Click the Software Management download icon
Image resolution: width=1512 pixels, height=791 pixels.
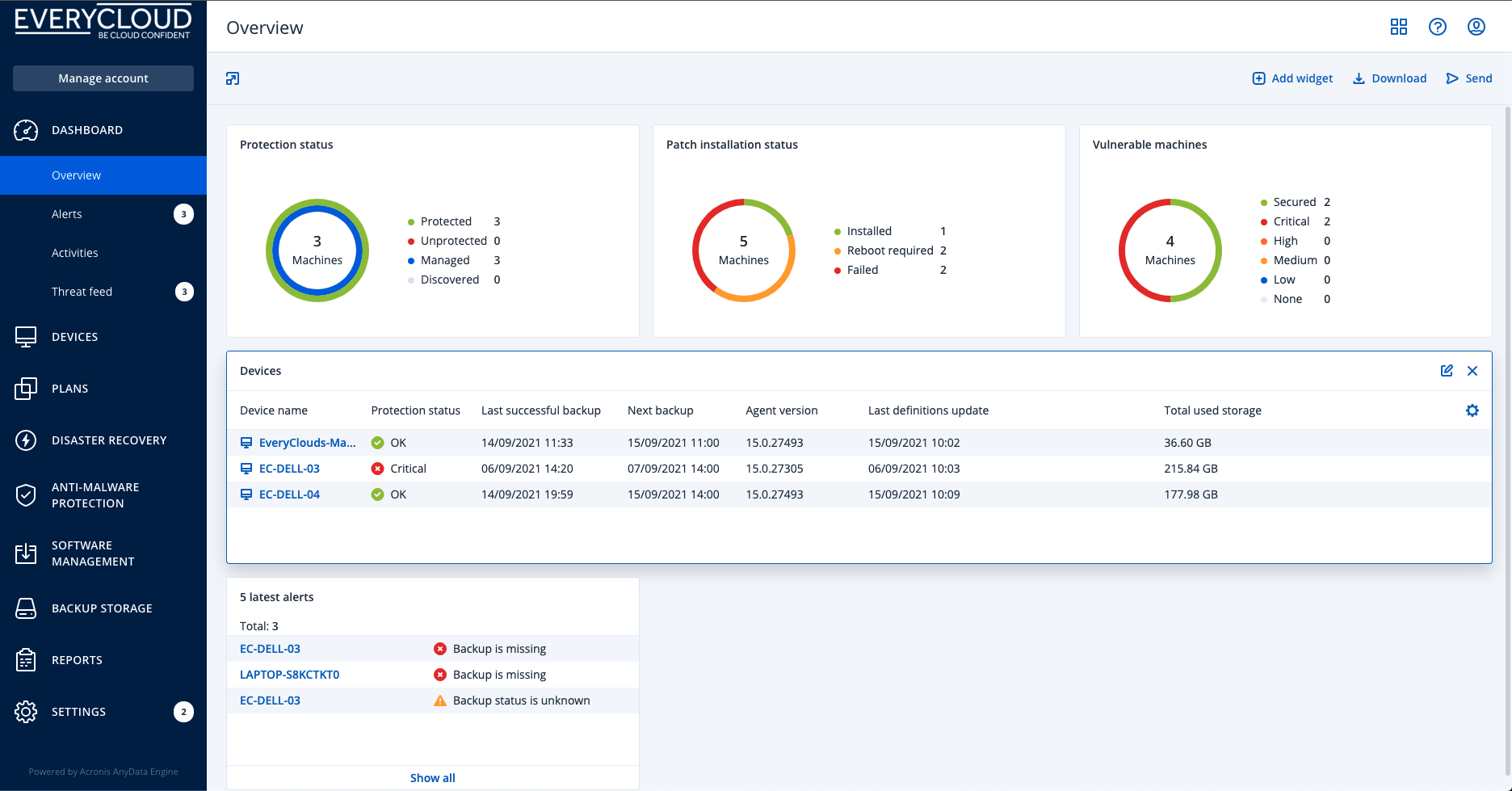click(26, 553)
